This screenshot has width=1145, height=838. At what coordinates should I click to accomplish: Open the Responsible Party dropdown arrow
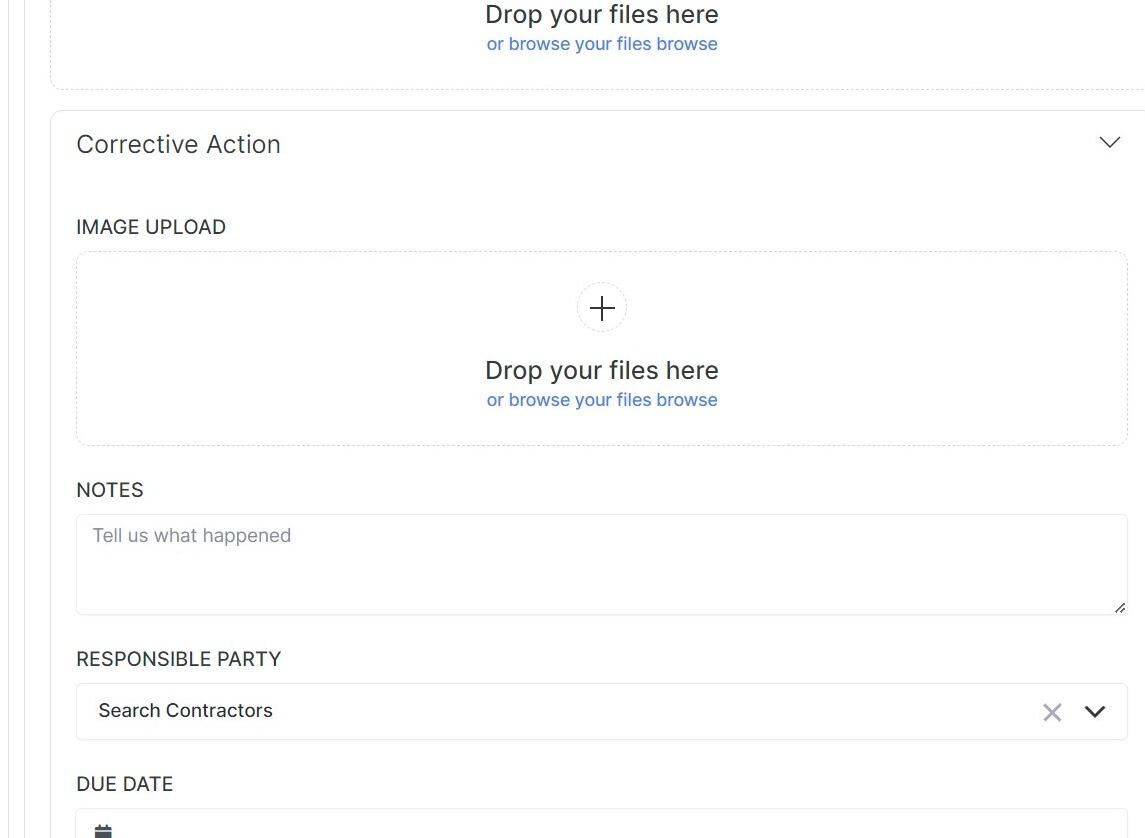[x=1095, y=712]
